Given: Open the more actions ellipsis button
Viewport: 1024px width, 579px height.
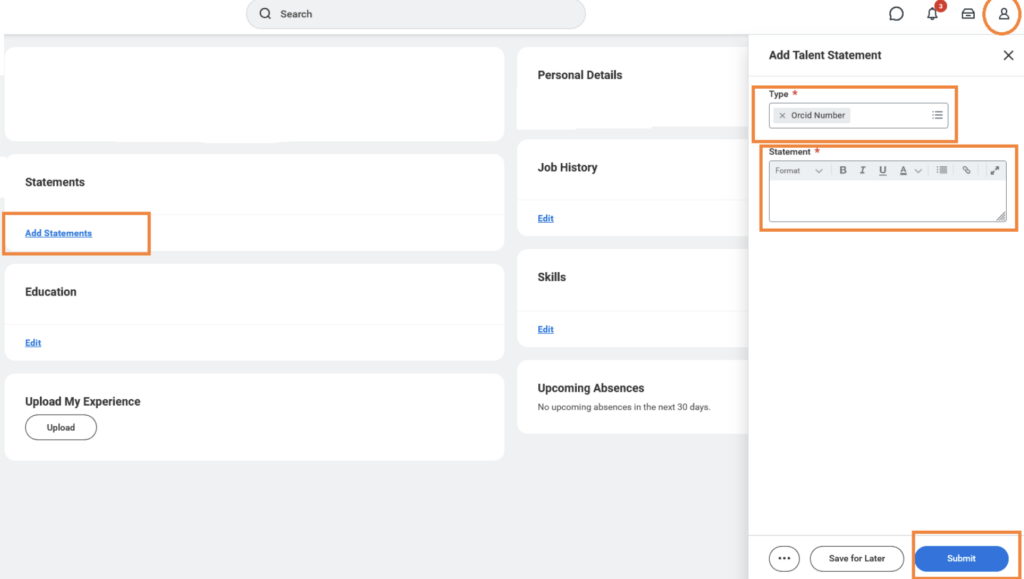Looking at the screenshot, I should click(784, 558).
